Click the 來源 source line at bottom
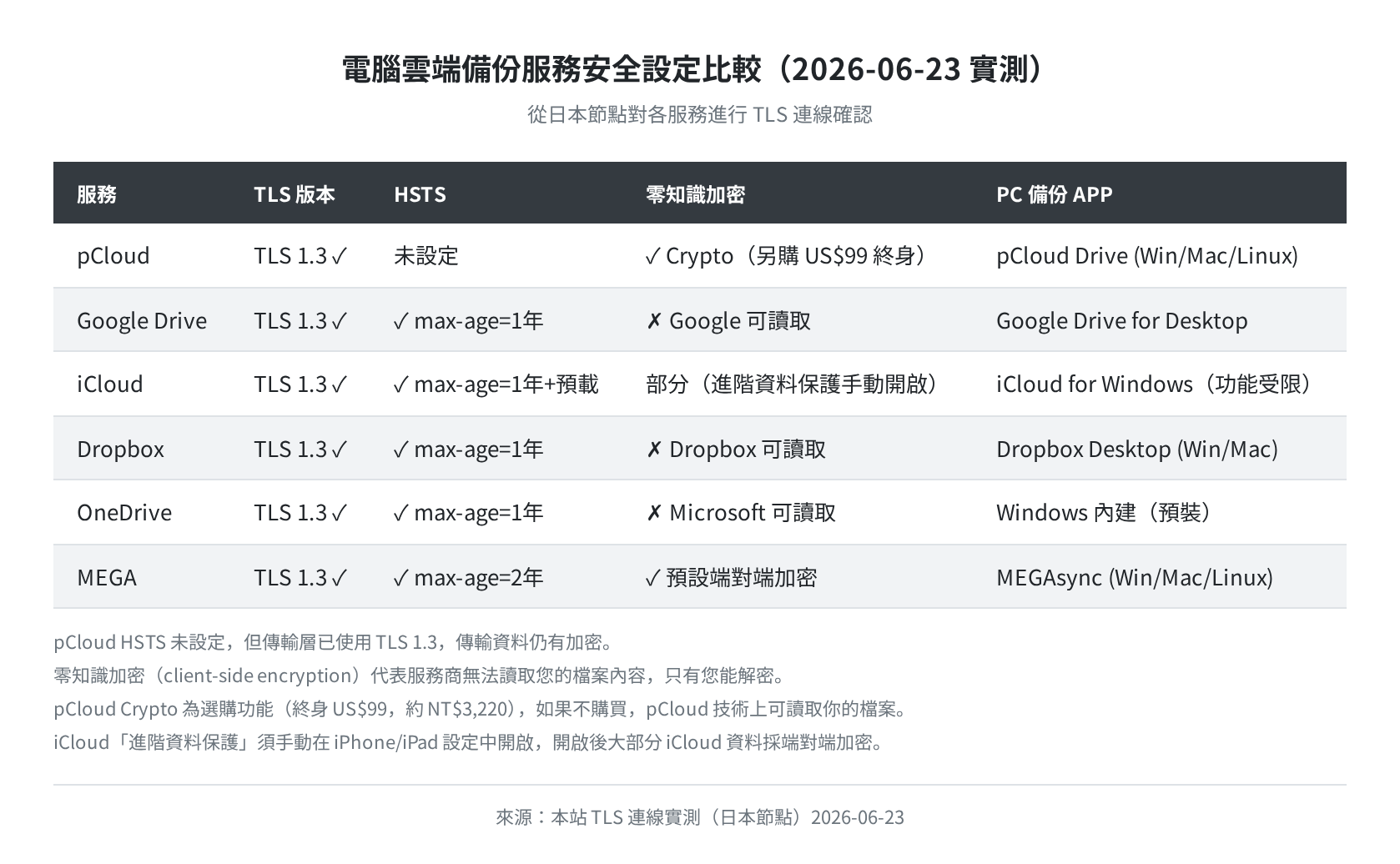Image resolution: width=1400 pixels, height=864 pixels. pos(699,817)
